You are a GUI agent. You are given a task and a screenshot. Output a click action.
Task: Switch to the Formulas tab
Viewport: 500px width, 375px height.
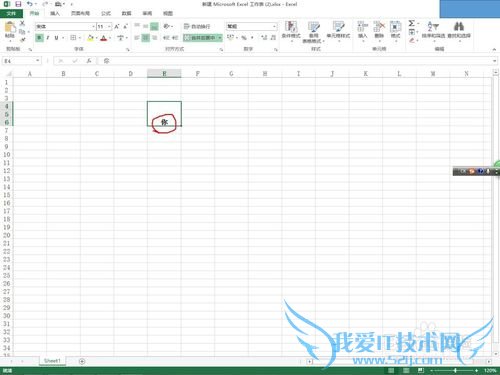click(x=106, y=13)
